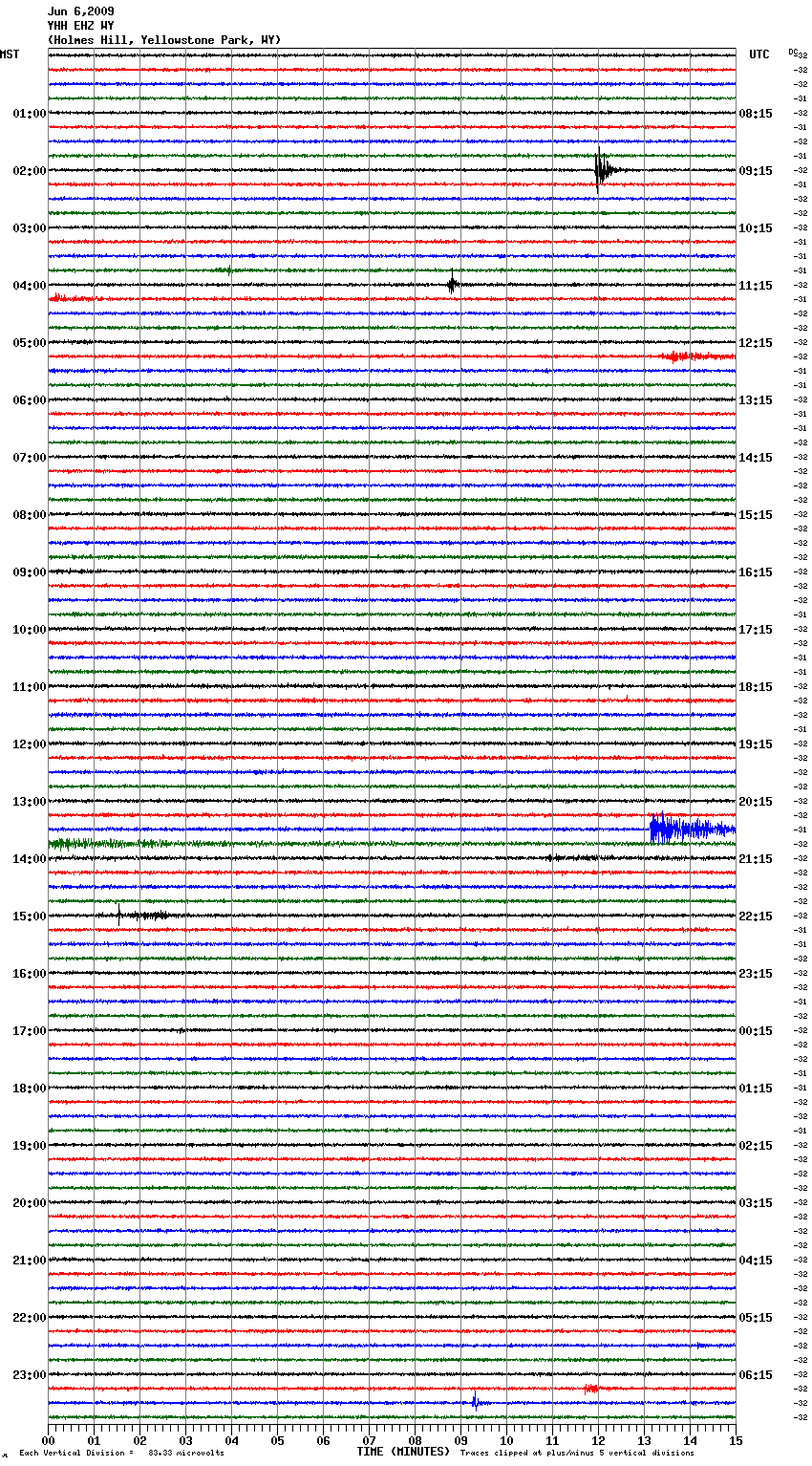Click the '19:00' MST time label
Screen dimensions: 812x1466
coord(30,1146)
